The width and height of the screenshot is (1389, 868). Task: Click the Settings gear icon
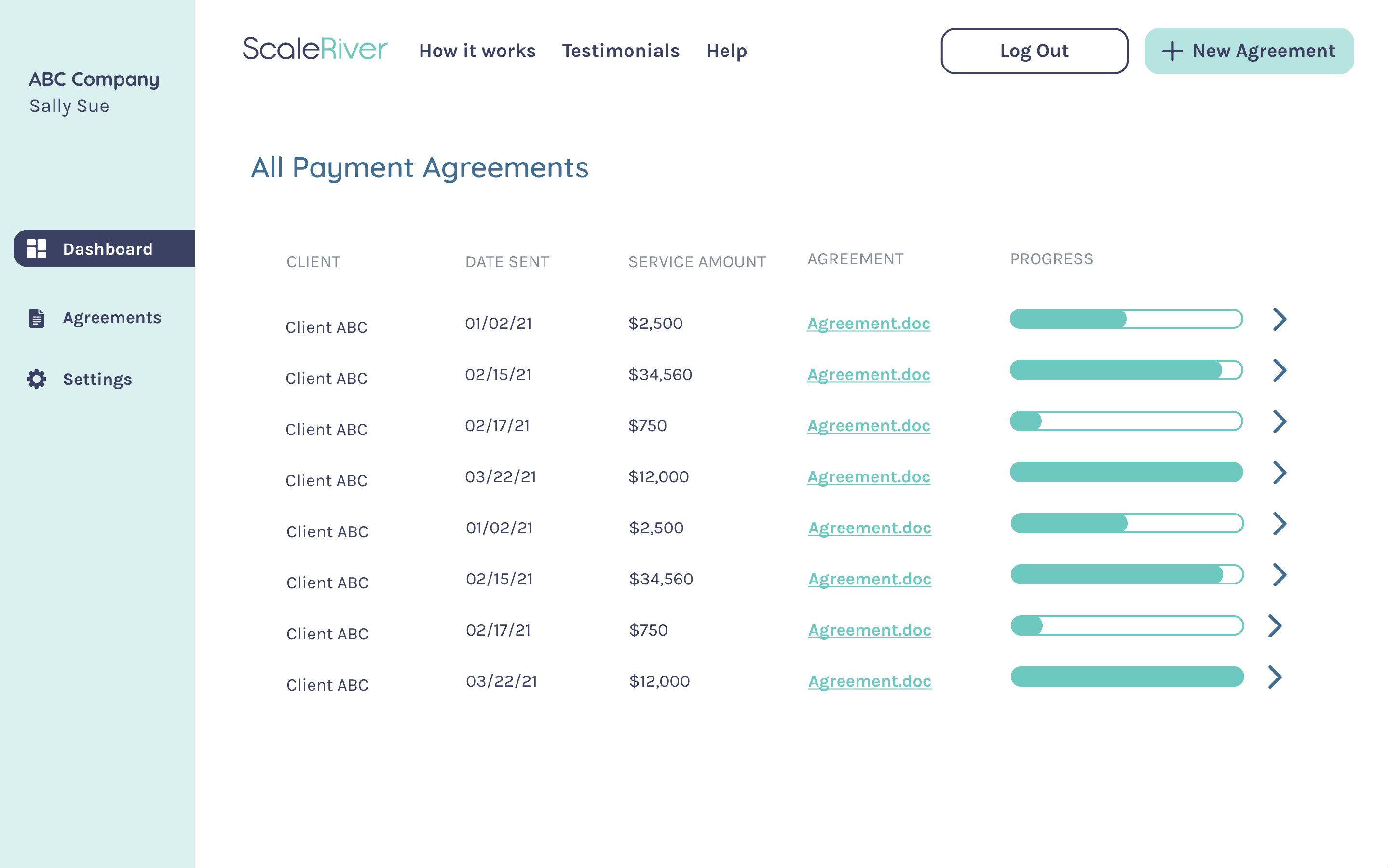click(x=37, y=379)
